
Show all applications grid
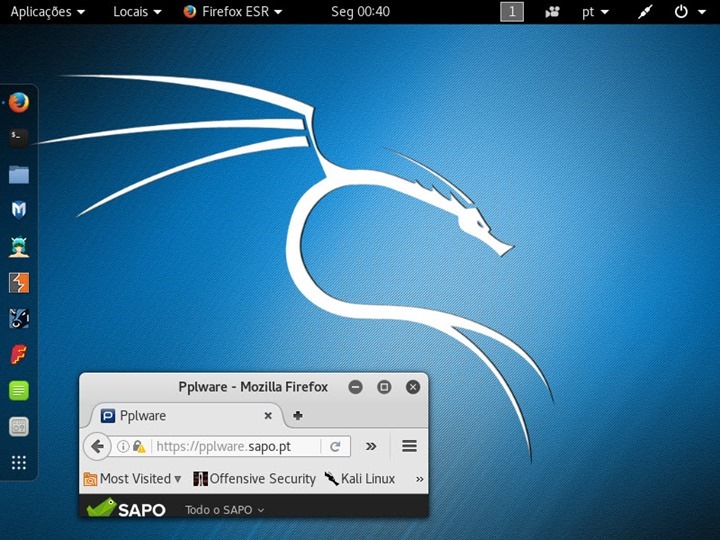click(x=19, y=462)
